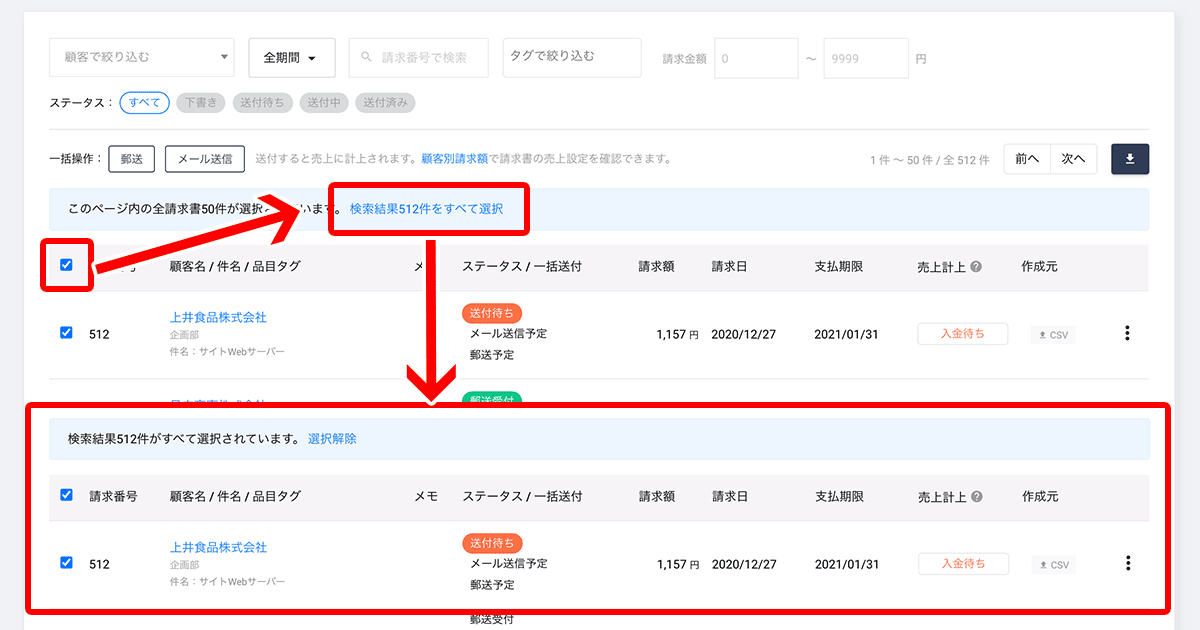Viewport: 1200px width, 630px height.
Task: Toggle the select-all checkbox in the upper header
Action: (x=66, y=265)
